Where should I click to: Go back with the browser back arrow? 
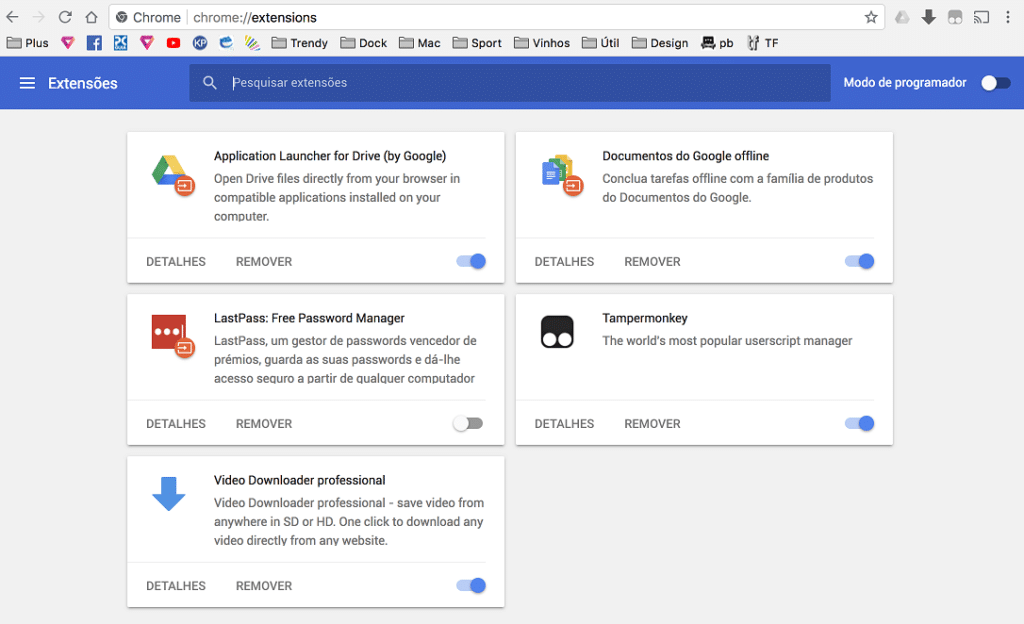12,17
